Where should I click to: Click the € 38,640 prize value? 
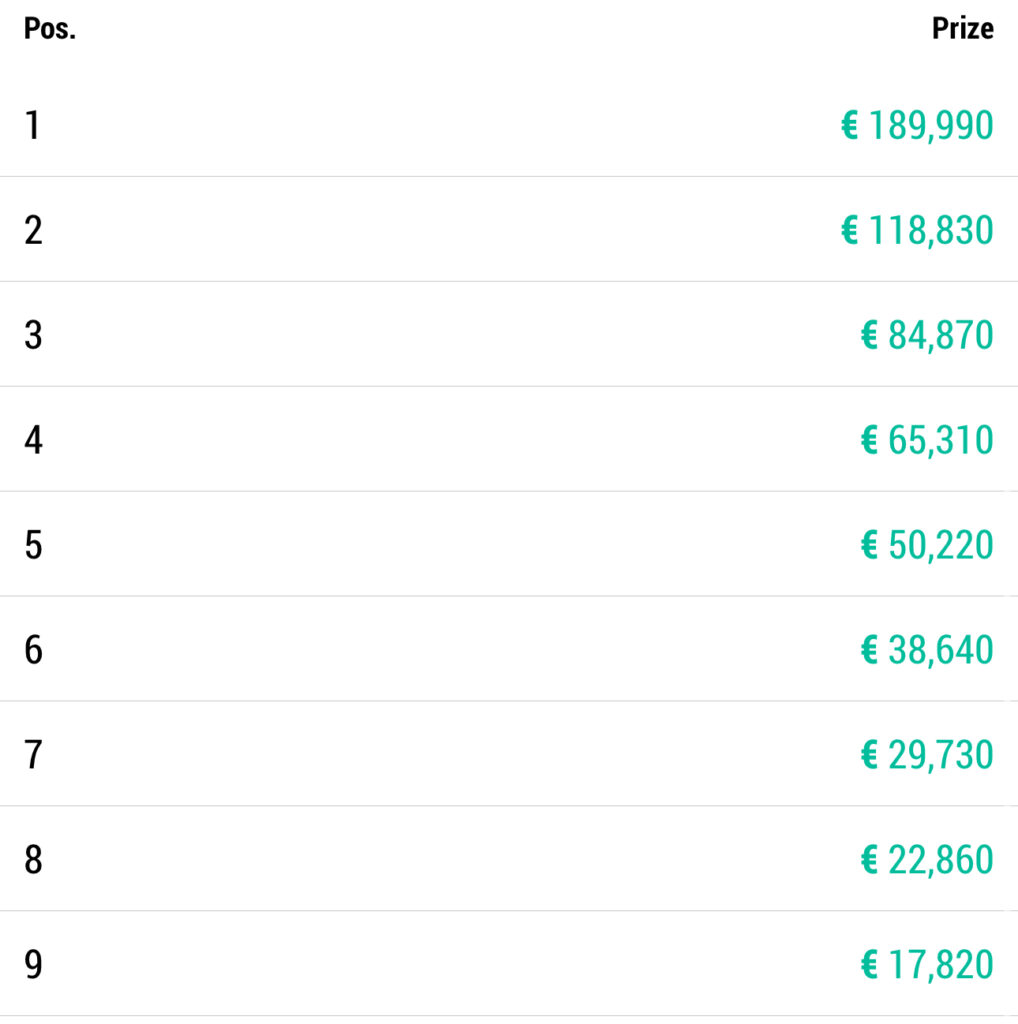coord(927,651)
